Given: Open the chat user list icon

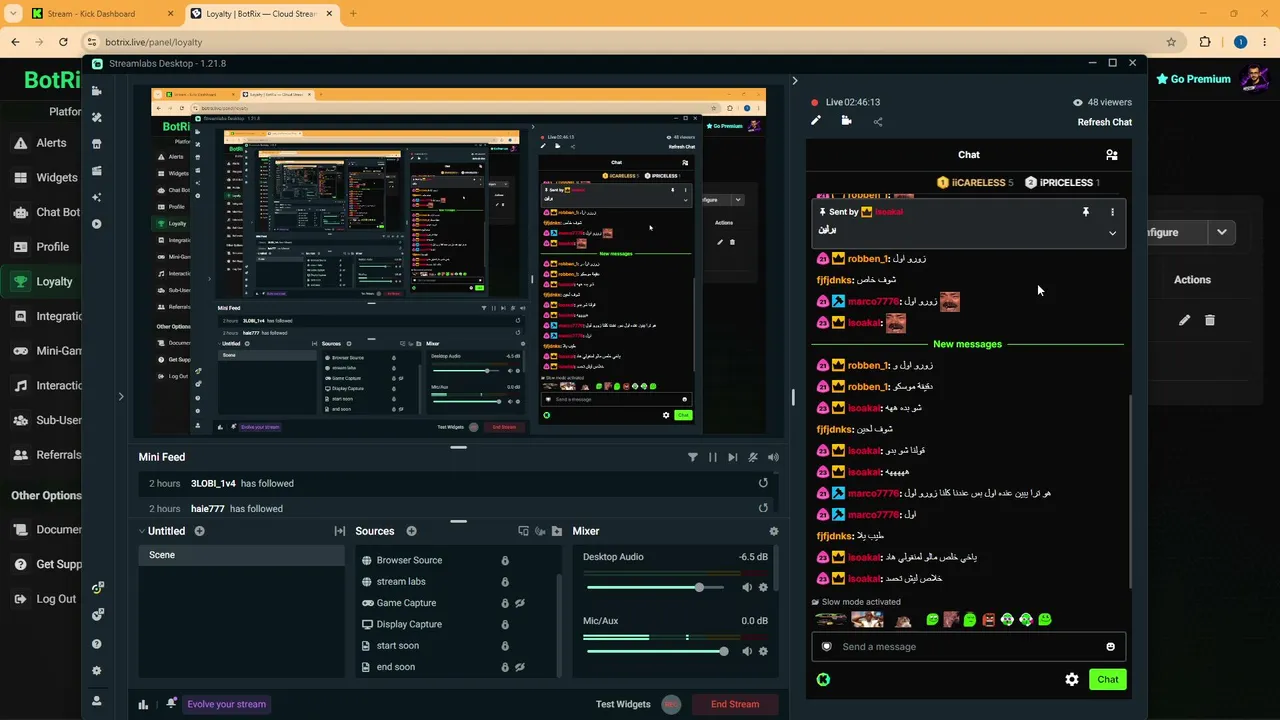Looking at the screenshot, I should (1111, 155).
